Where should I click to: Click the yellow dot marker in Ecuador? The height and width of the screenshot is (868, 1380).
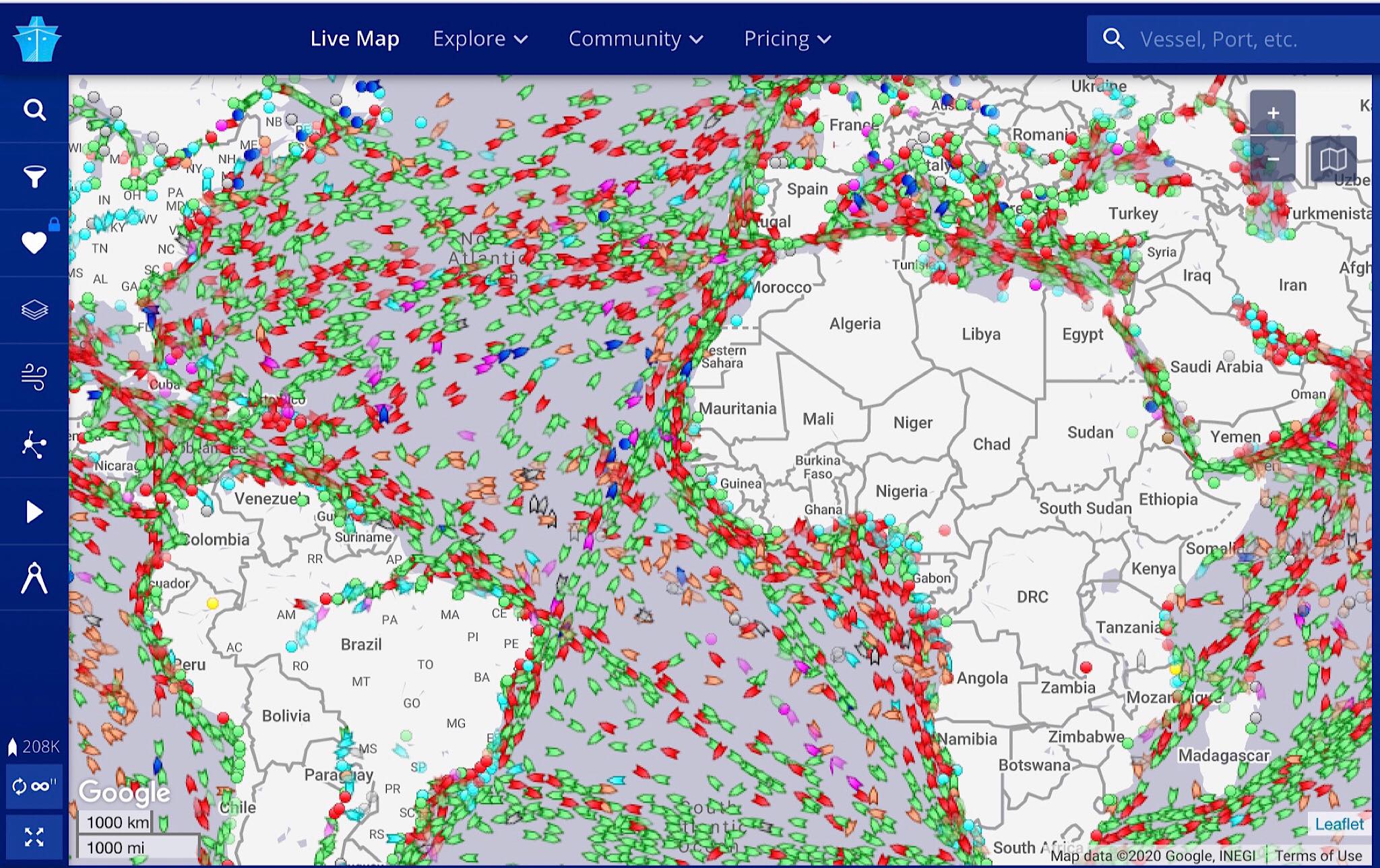click(213, 603)
